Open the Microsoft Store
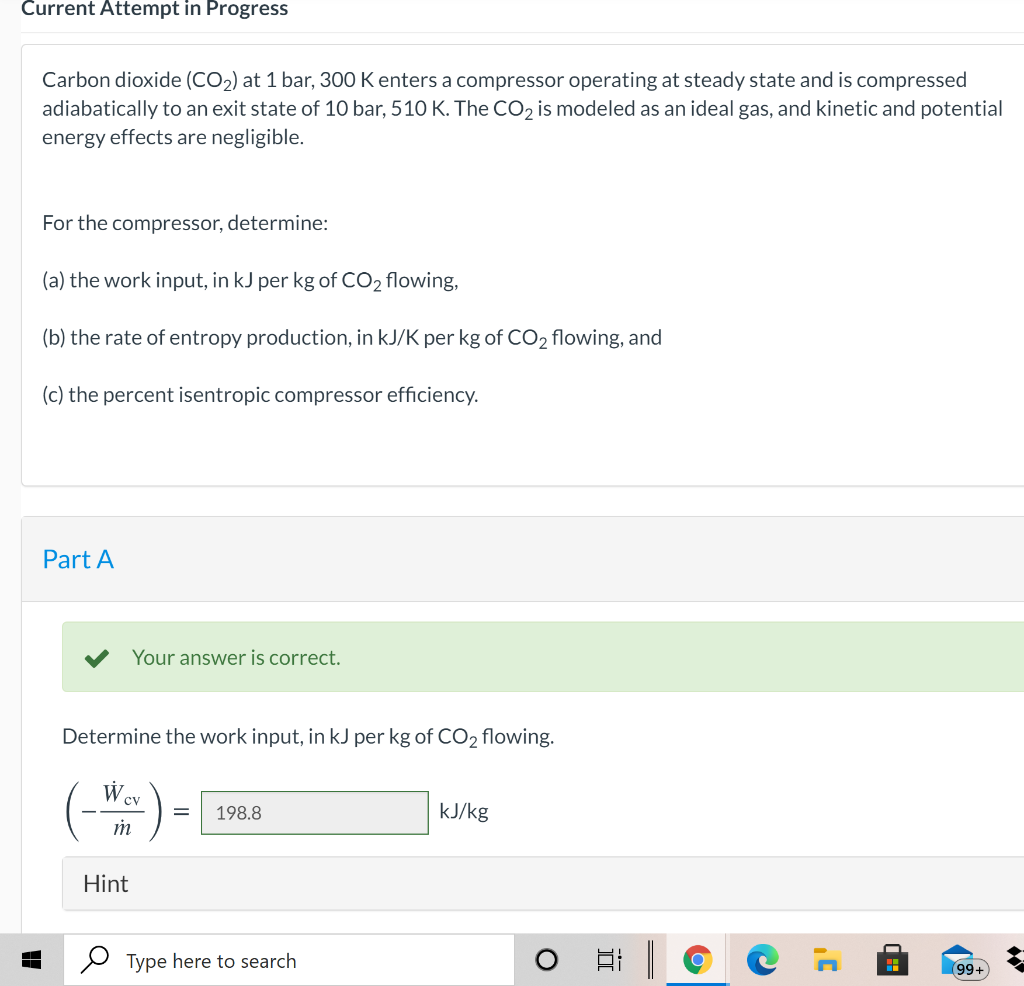This screenshot has width=1024, height=986. (892, 959)
